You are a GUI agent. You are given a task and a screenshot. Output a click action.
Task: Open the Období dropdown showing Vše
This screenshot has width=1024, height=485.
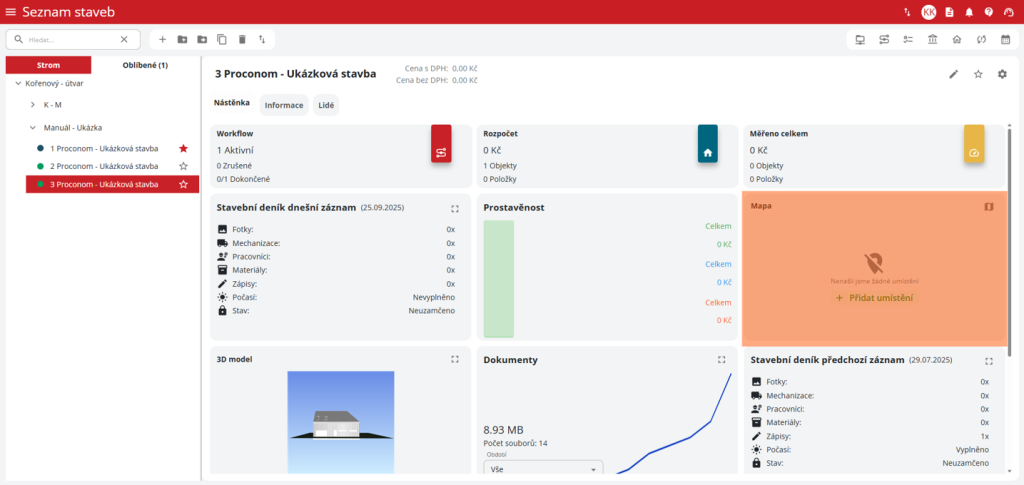pyautogui.click(x=541, y=468)
